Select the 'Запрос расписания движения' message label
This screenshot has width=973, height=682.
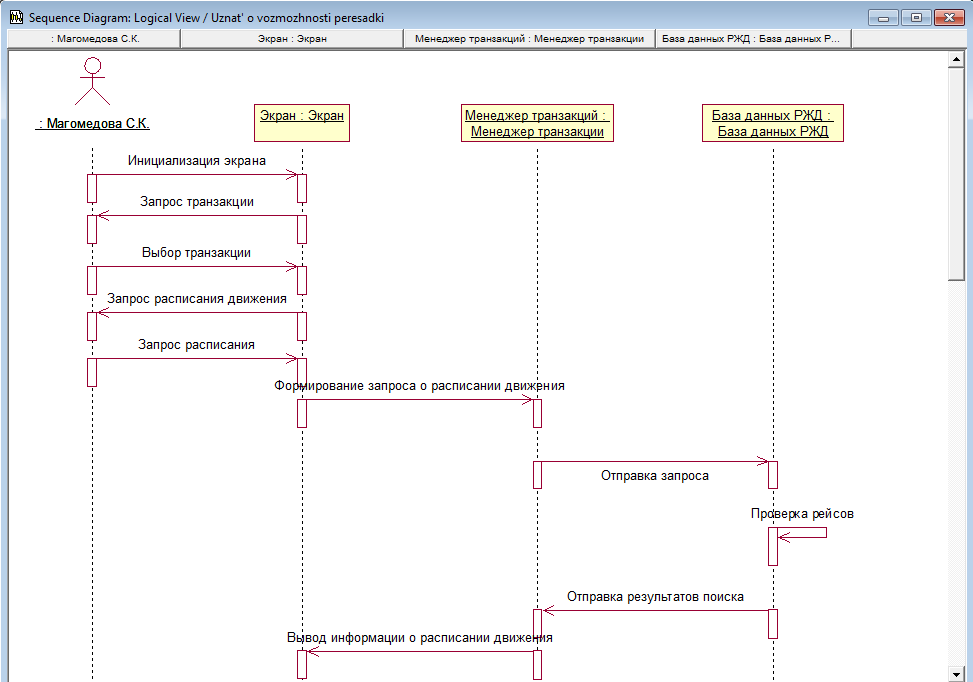(x=197, y=298)
